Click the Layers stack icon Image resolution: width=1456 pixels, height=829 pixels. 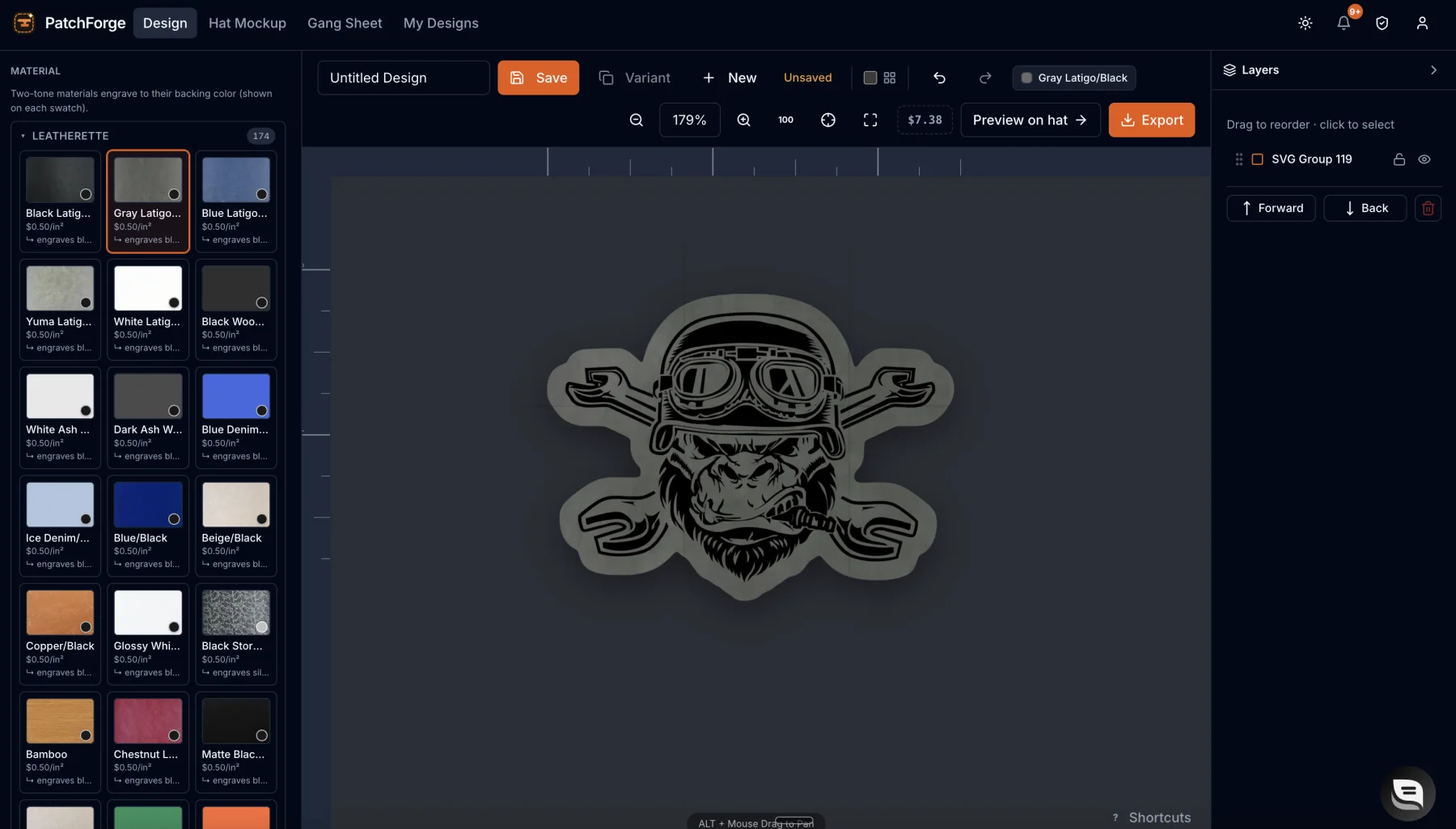(x=1230, y=70)
